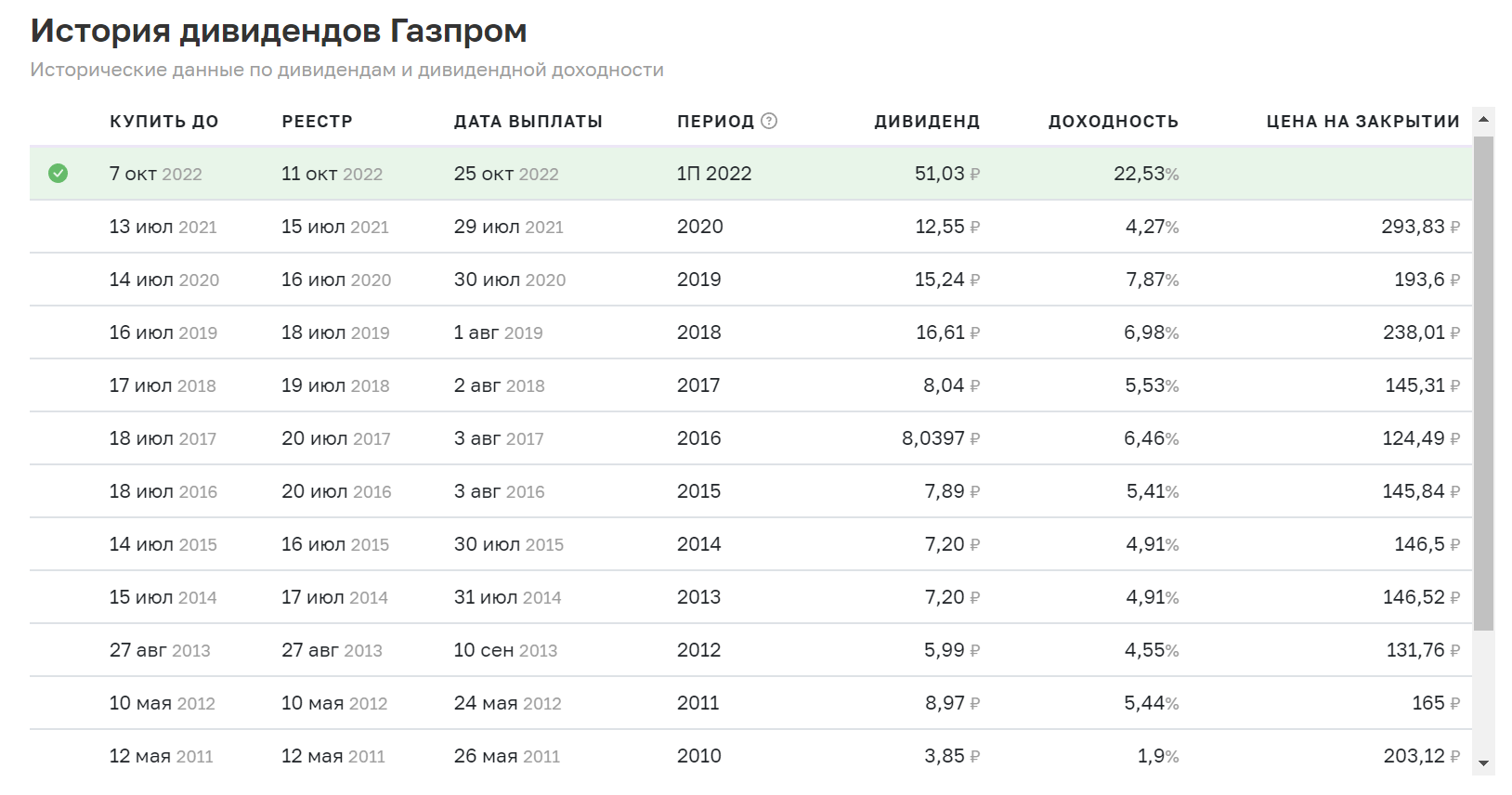Screen dimensions: 1512x795
Task: Click the payment date 25 окт 2022
Action: (x=506, y=174)
